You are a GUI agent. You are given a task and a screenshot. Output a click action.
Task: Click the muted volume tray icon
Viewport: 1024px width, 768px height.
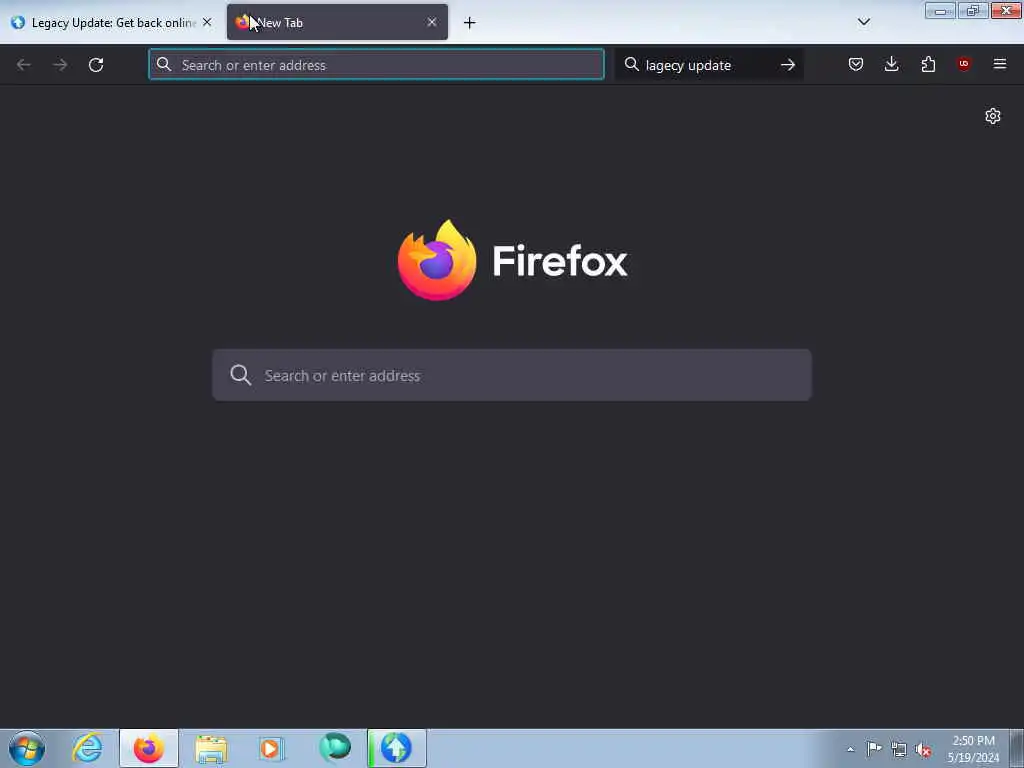923,750
